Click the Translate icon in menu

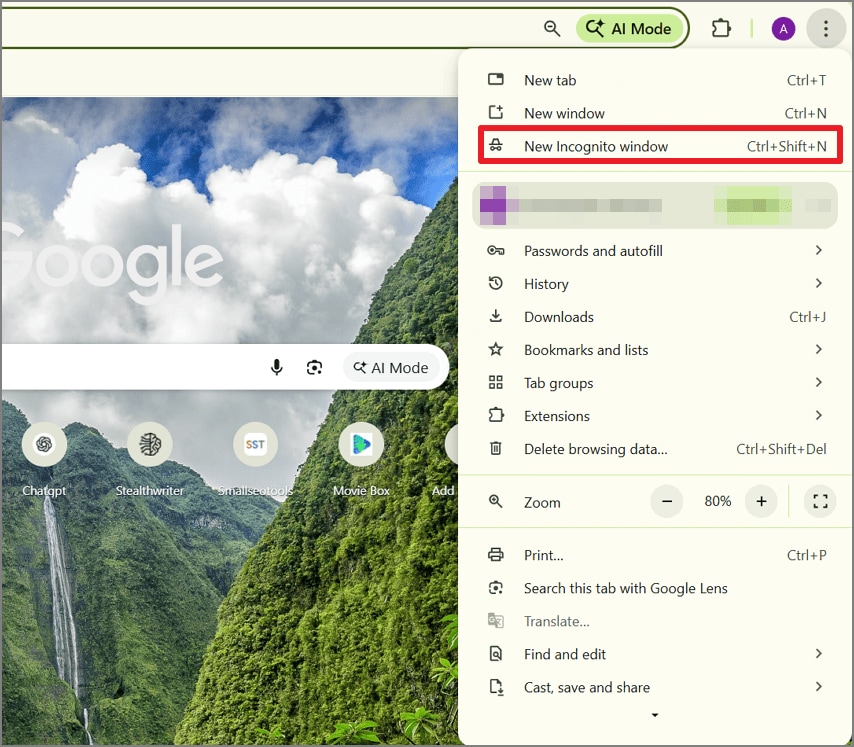(x=496, y=621)
